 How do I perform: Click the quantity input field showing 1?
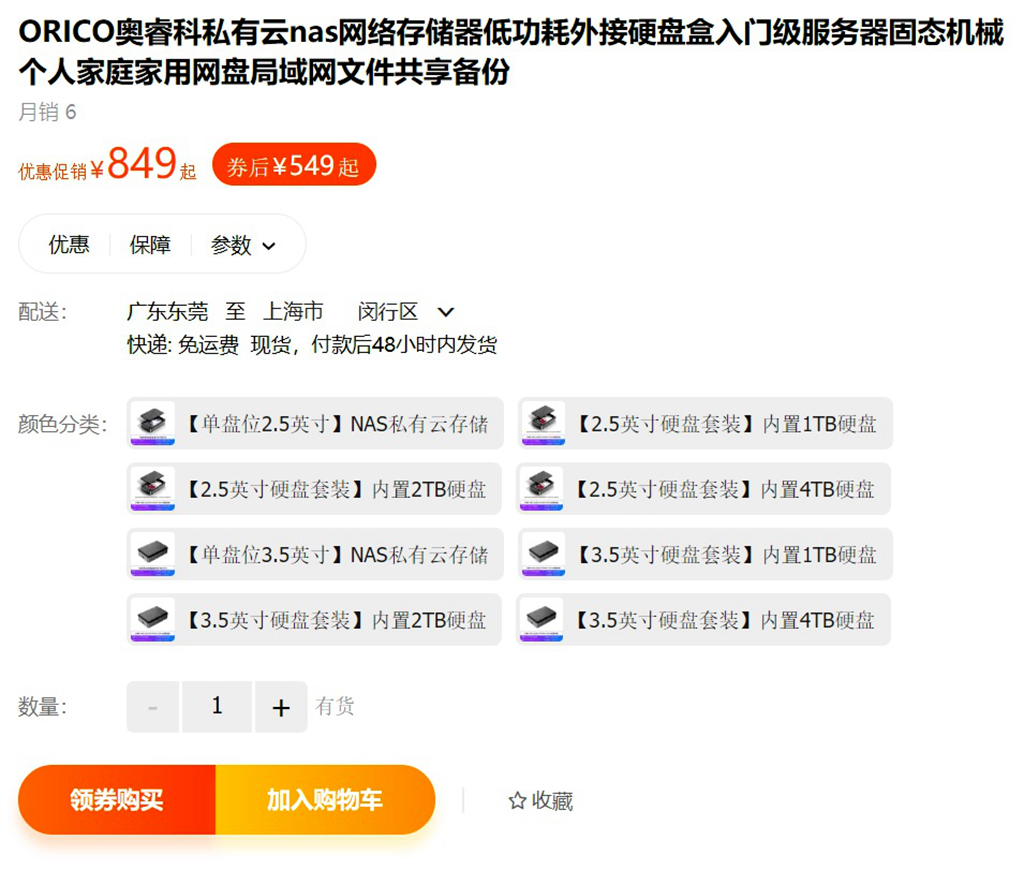point(217,706)
